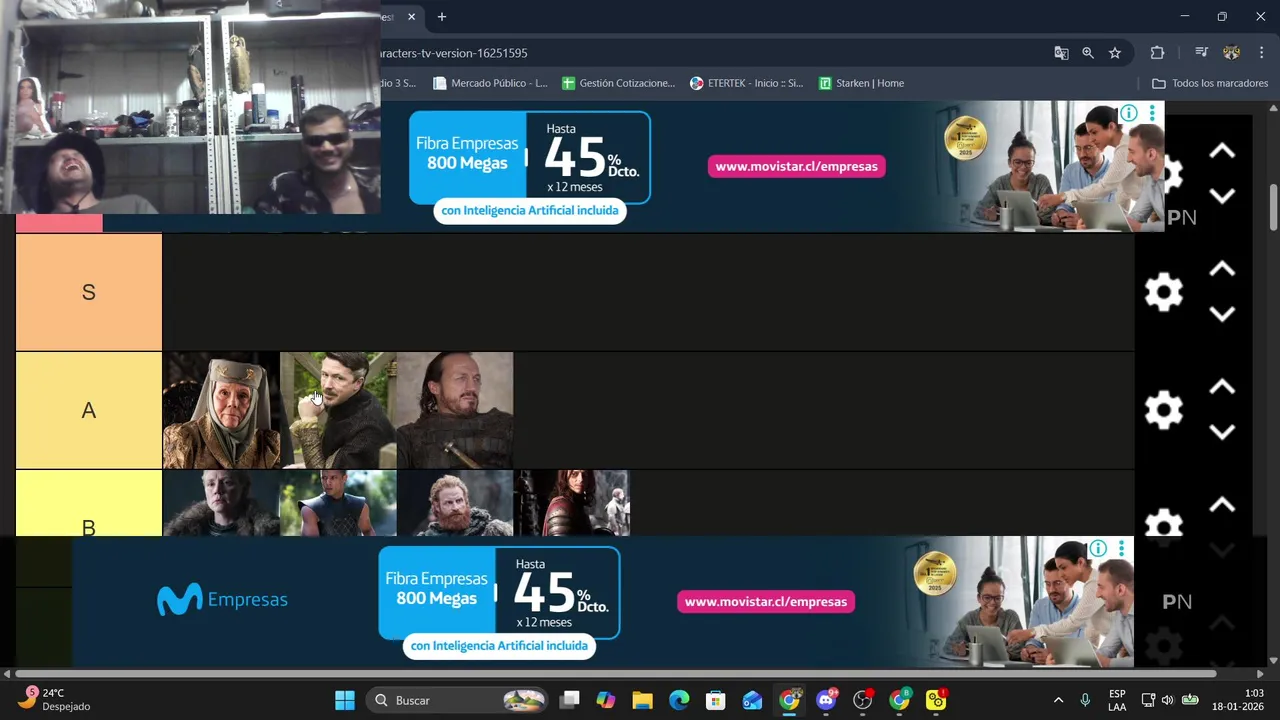1280x720 pixels.
Task: Open the Chrome three-dot menu
Action: point(1262,53)
